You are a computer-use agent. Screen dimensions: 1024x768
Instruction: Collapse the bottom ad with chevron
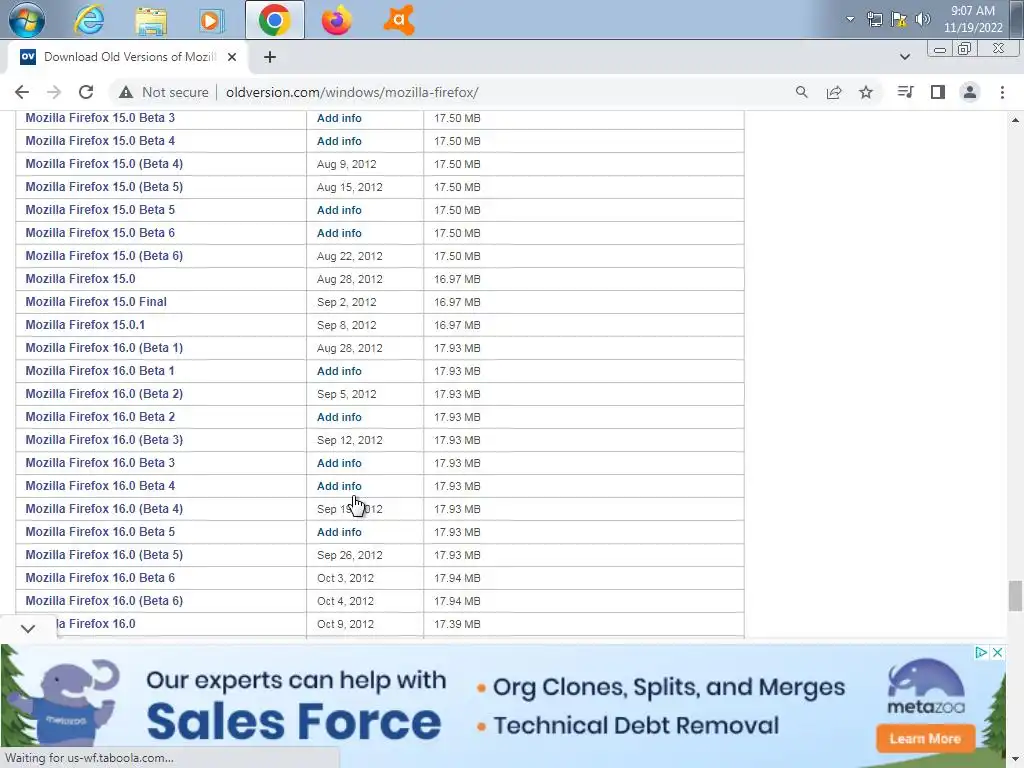[x=27, y=628]
